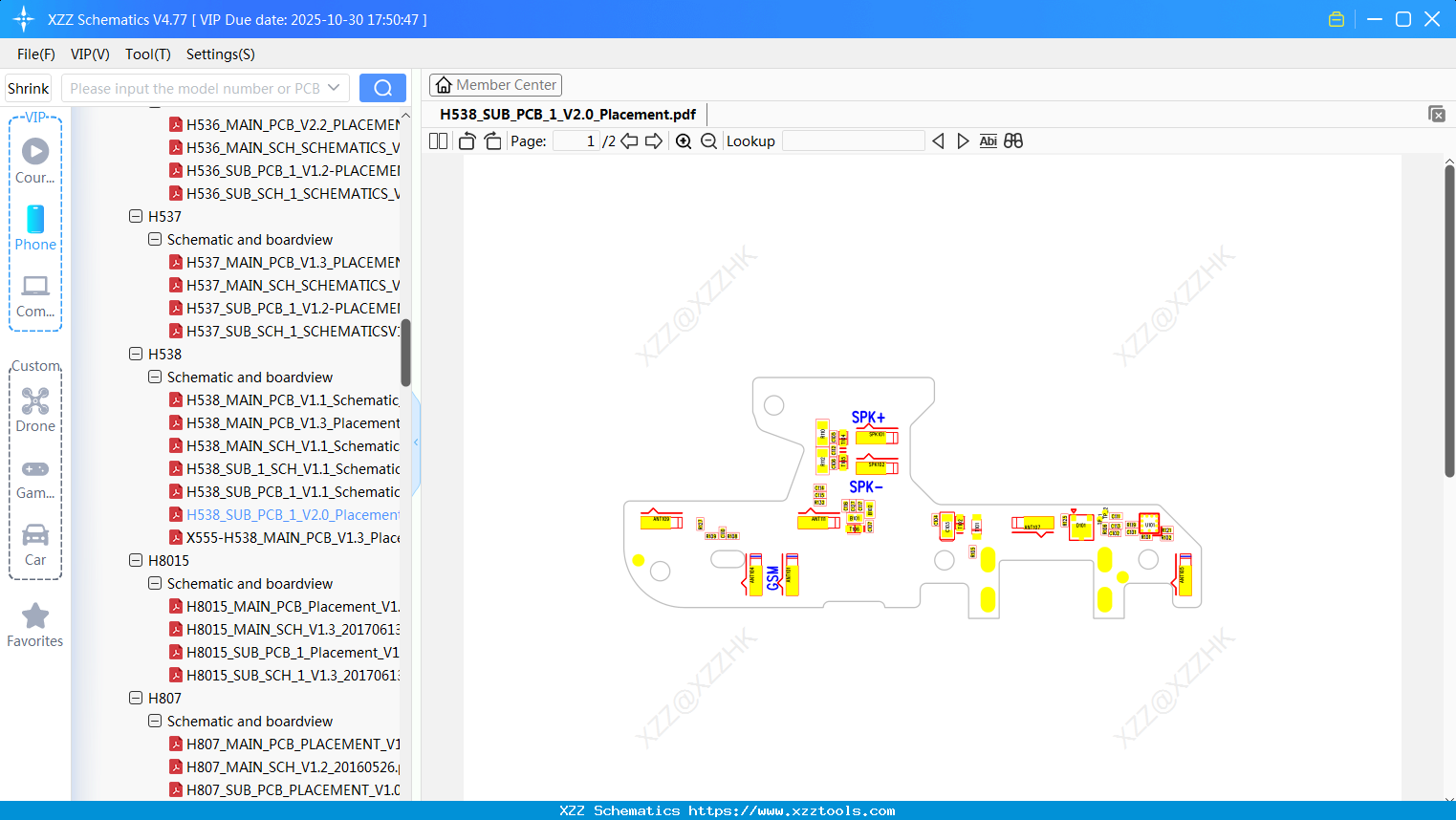Toggle the binoculars search highlight option
Image resolution: width=1456 pixels, height=820 pixels.
pos(1013,140)
